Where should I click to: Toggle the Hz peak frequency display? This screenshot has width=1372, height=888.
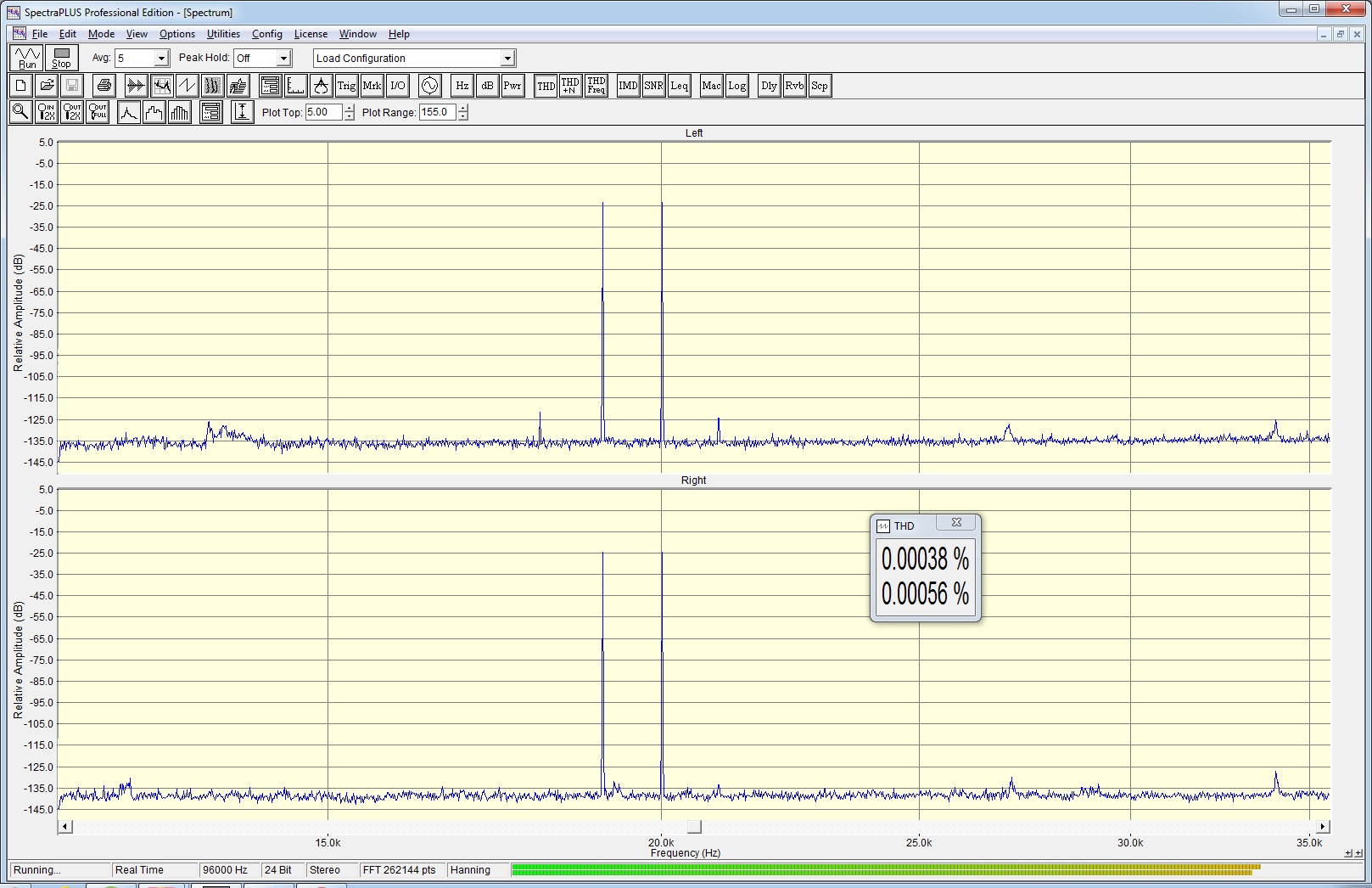click(462, 86)
